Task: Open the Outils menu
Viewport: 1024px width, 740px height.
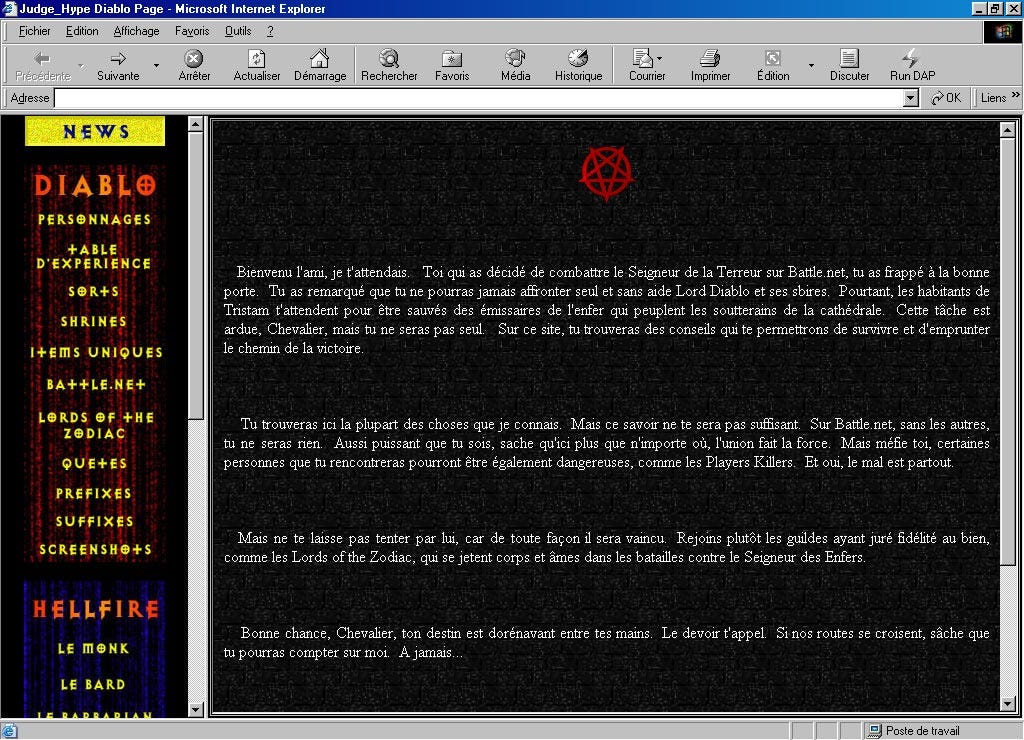Action: (238, 31)
